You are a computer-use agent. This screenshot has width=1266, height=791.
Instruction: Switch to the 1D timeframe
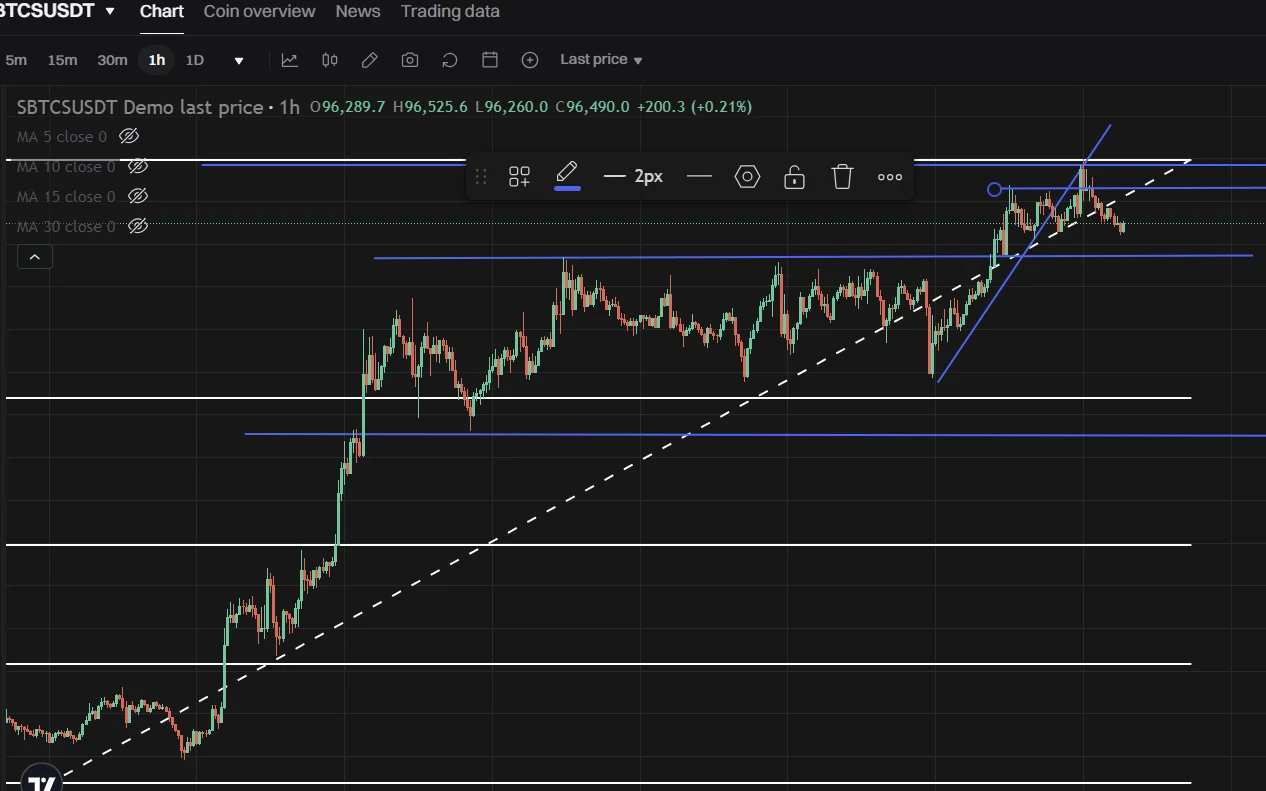click(x=195, y=60)
